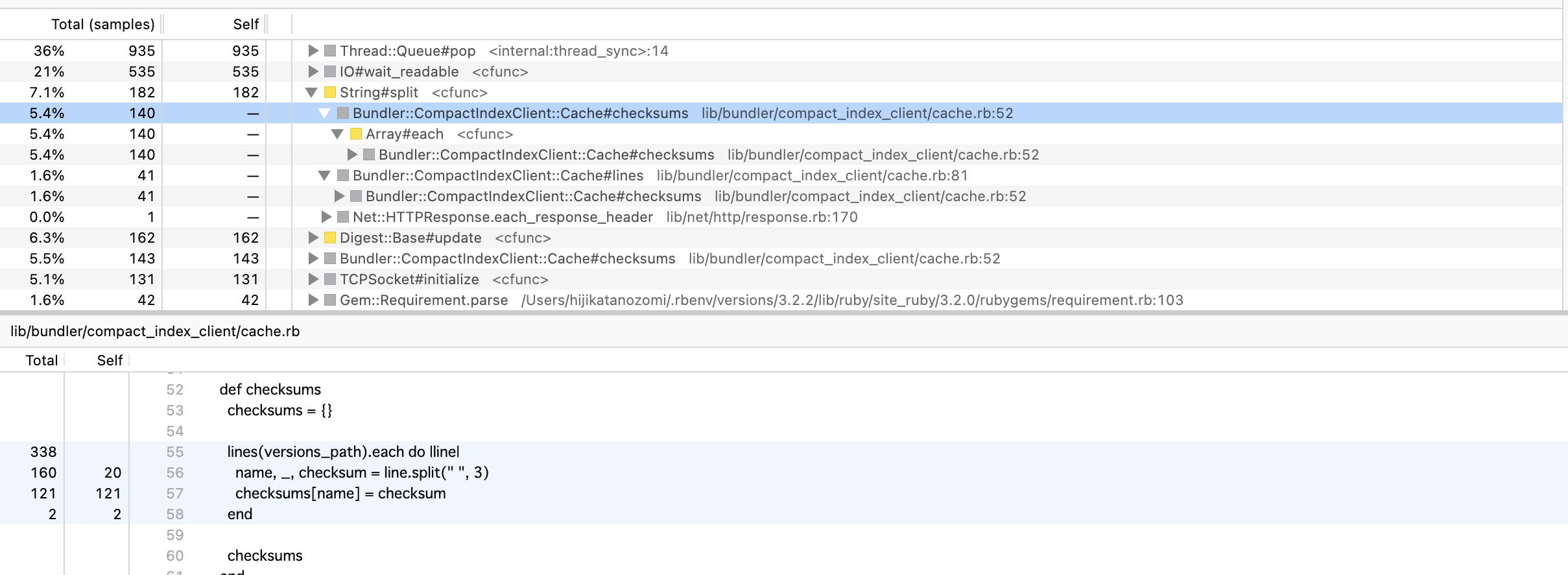Collapse the Array#each row

337,134
